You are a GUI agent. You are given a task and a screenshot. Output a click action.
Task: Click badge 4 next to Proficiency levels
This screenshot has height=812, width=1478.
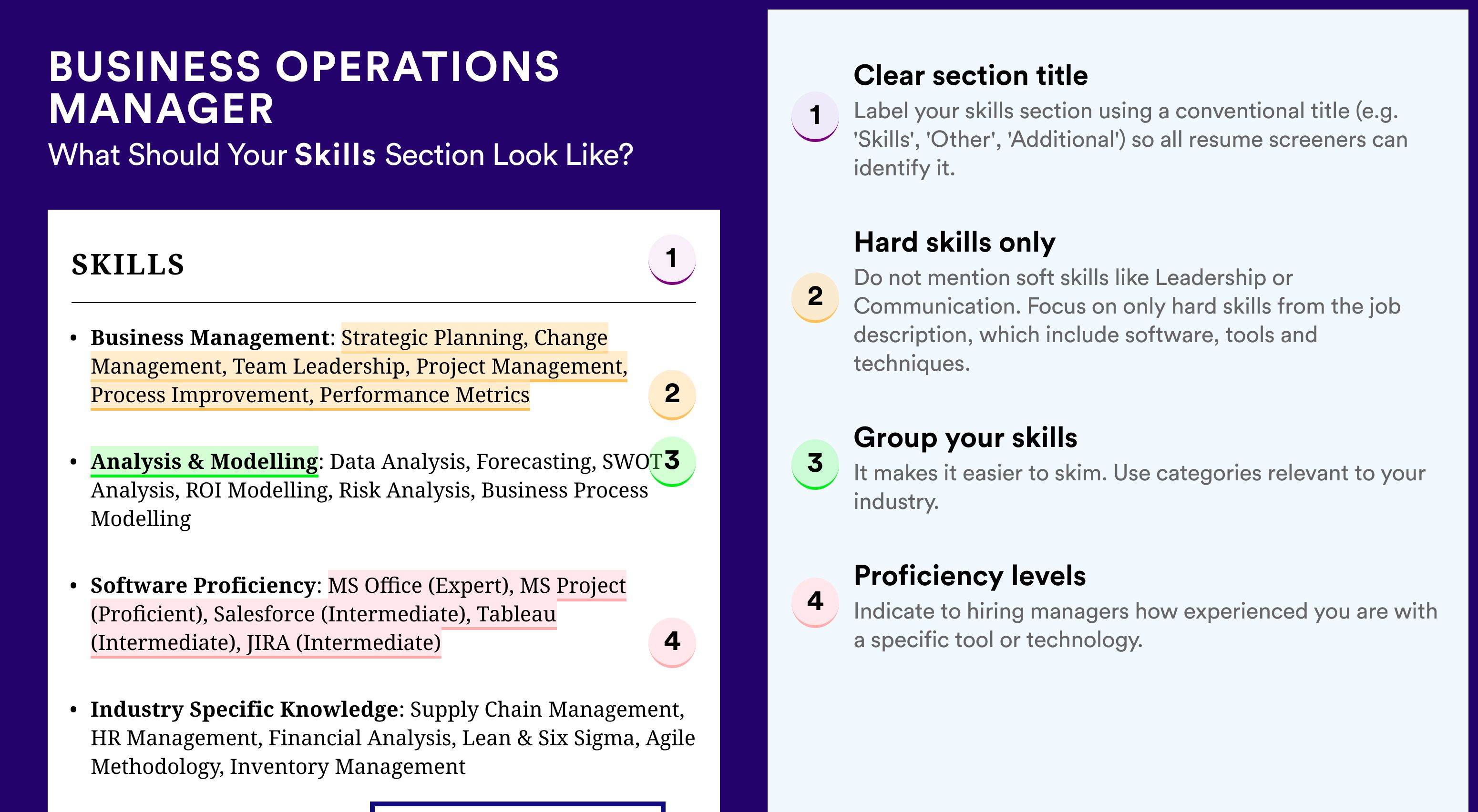tap(815, 602)
